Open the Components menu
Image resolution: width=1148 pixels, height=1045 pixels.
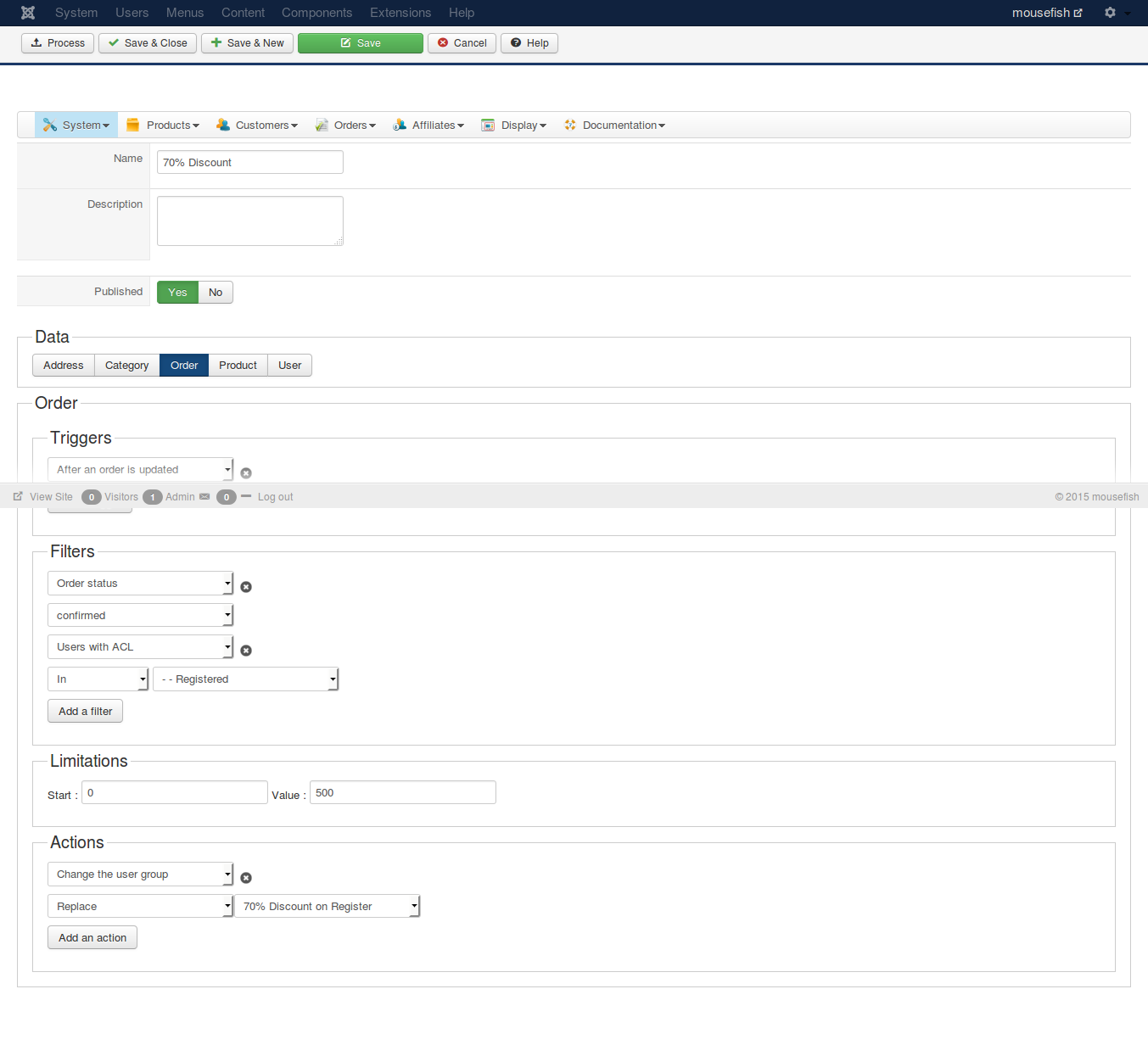[316, 13]
